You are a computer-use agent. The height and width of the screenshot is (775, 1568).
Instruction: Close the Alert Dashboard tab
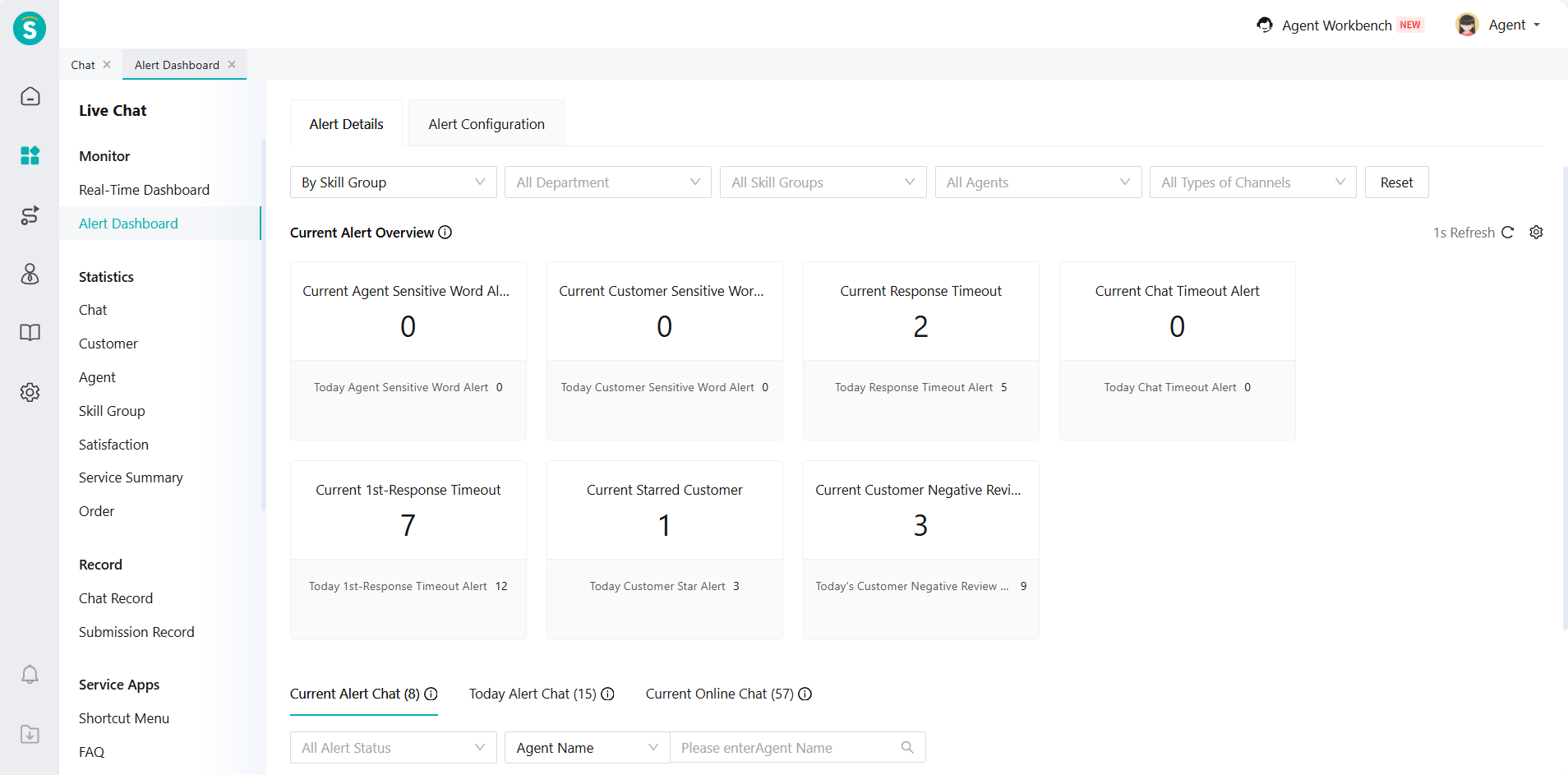pyautogui.click(x=232, y=65)
